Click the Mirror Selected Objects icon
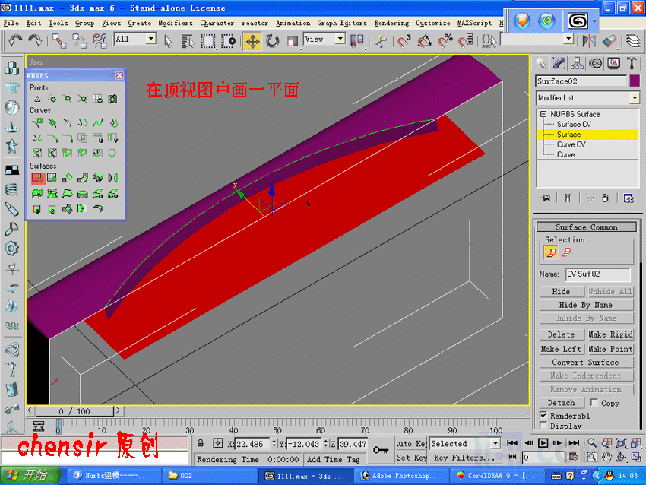 [589, 40]
